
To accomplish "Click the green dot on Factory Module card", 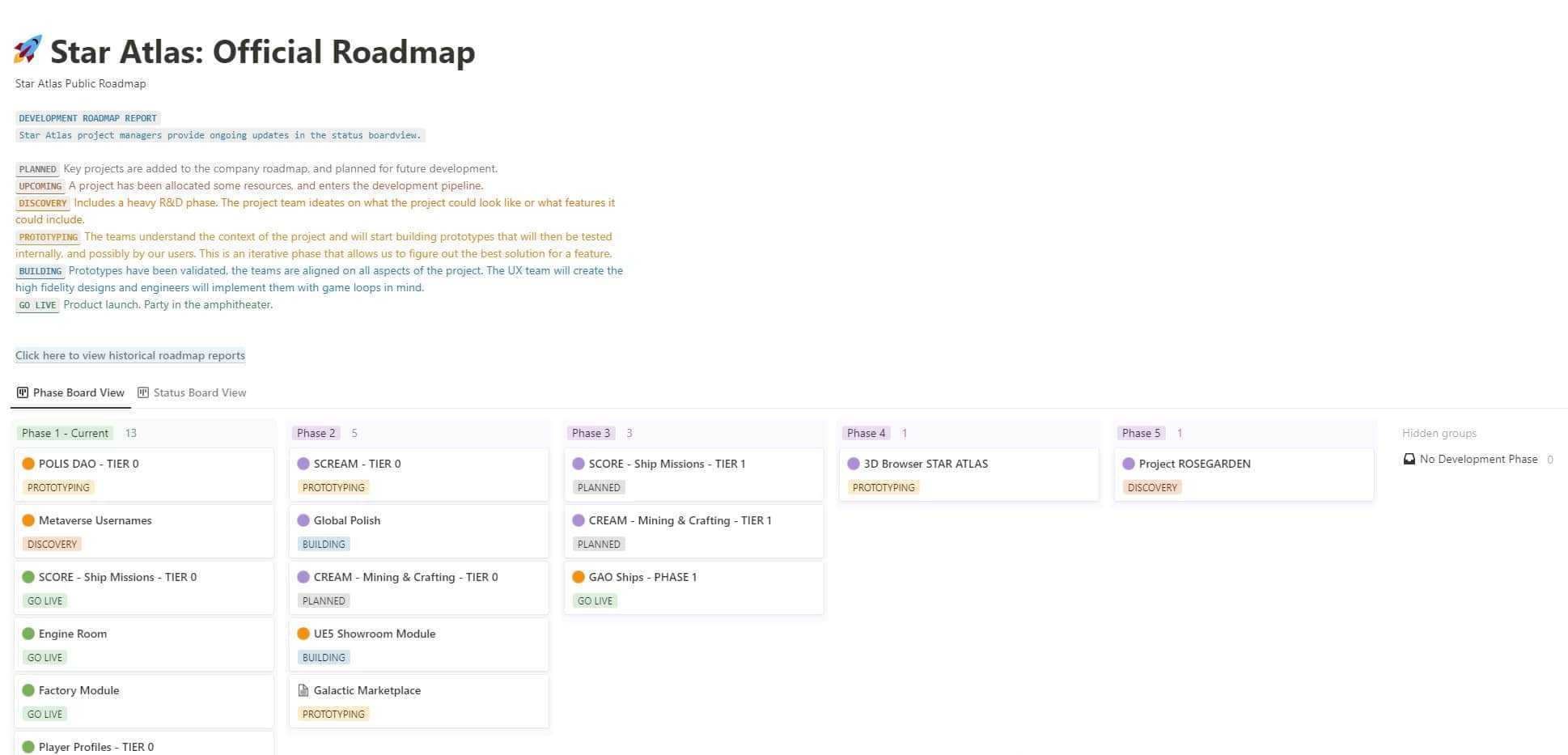I will (x=29, y=690).
